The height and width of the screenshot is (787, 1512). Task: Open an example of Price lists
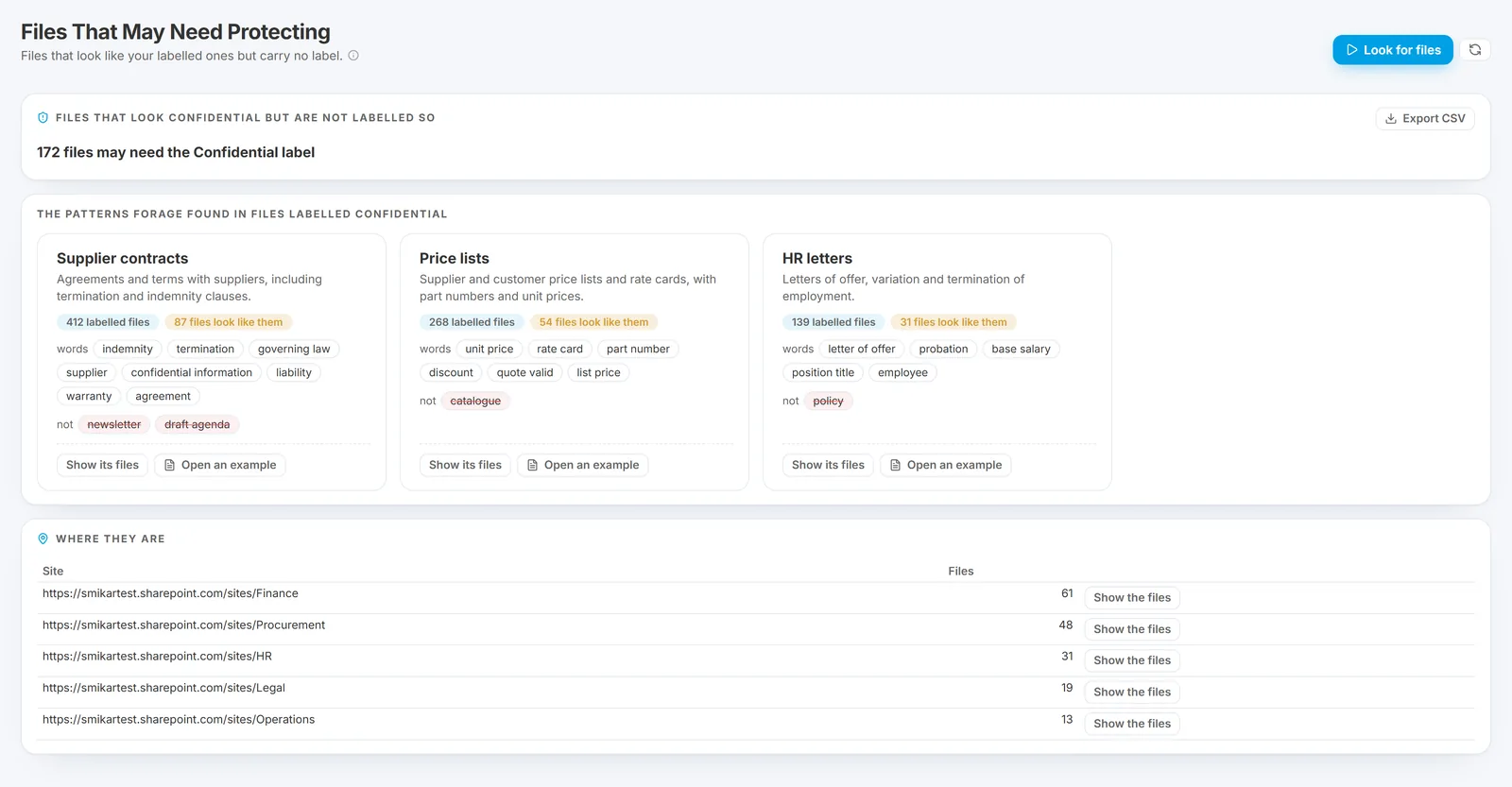583,465
